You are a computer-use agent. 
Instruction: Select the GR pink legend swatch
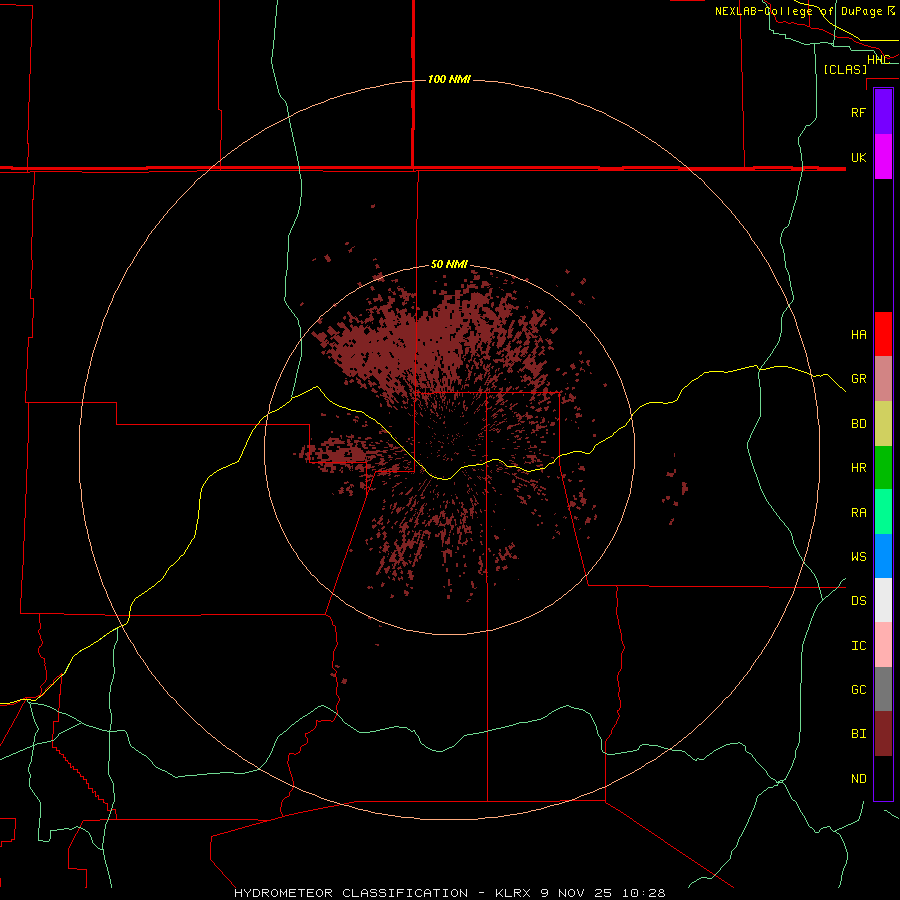click(x=883, y=379)
